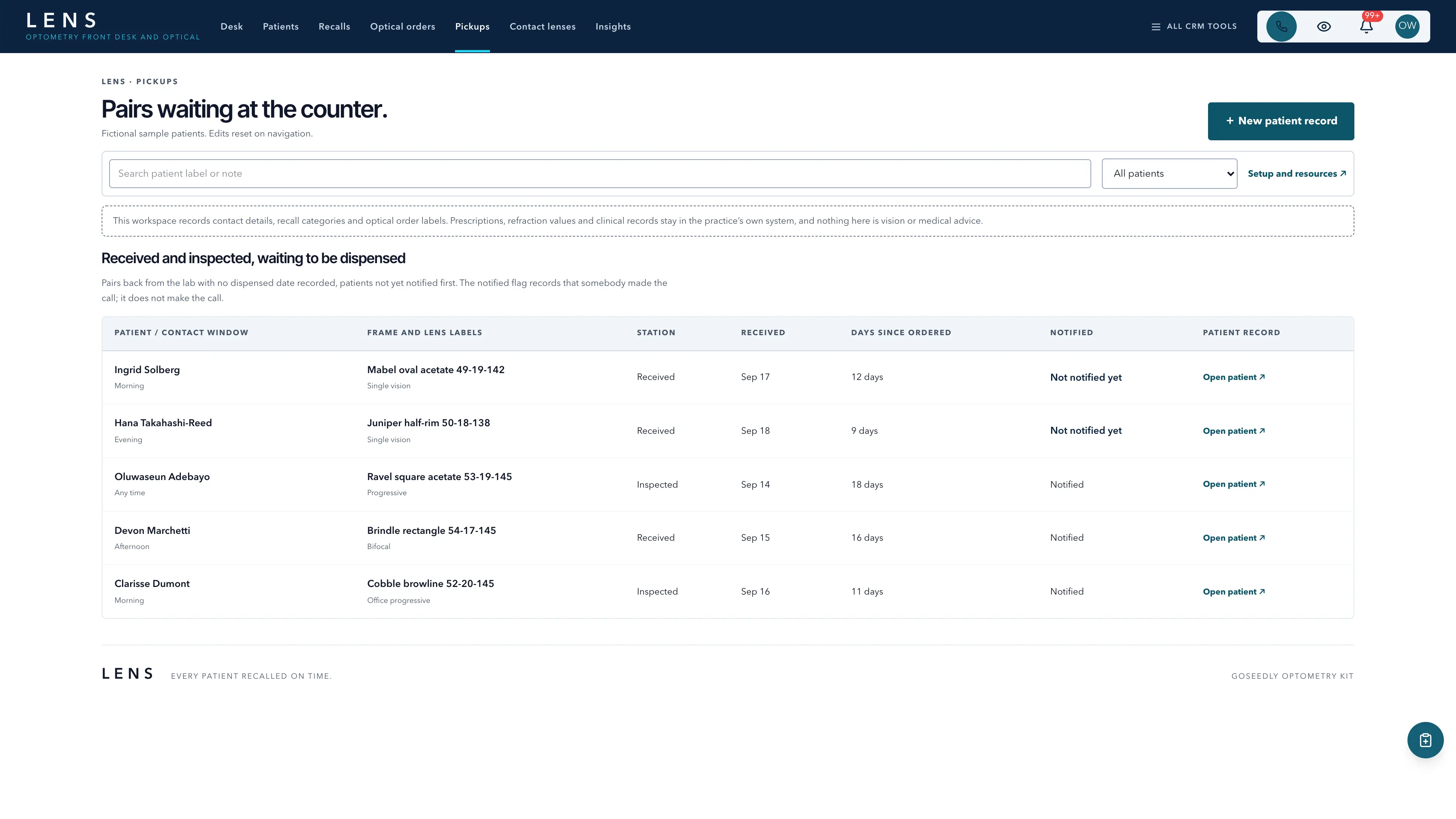Screen dimensions: 1456x819
Task: Click Juniper half-rim 50-18-138 label
Action: tap(428, 423)
